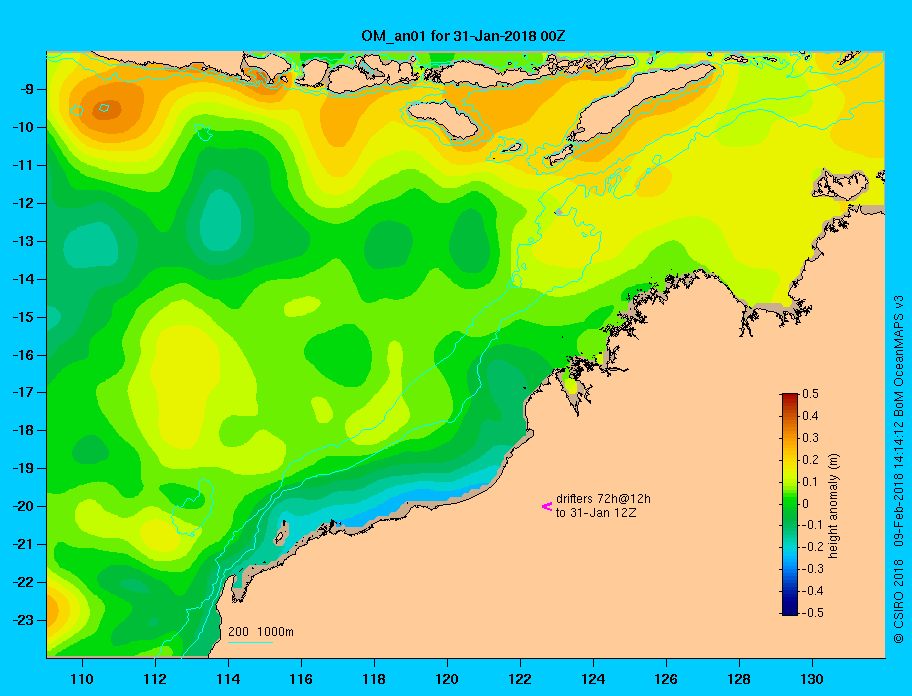
Task: Click latitude axis label '-16'
Action: 23,355
